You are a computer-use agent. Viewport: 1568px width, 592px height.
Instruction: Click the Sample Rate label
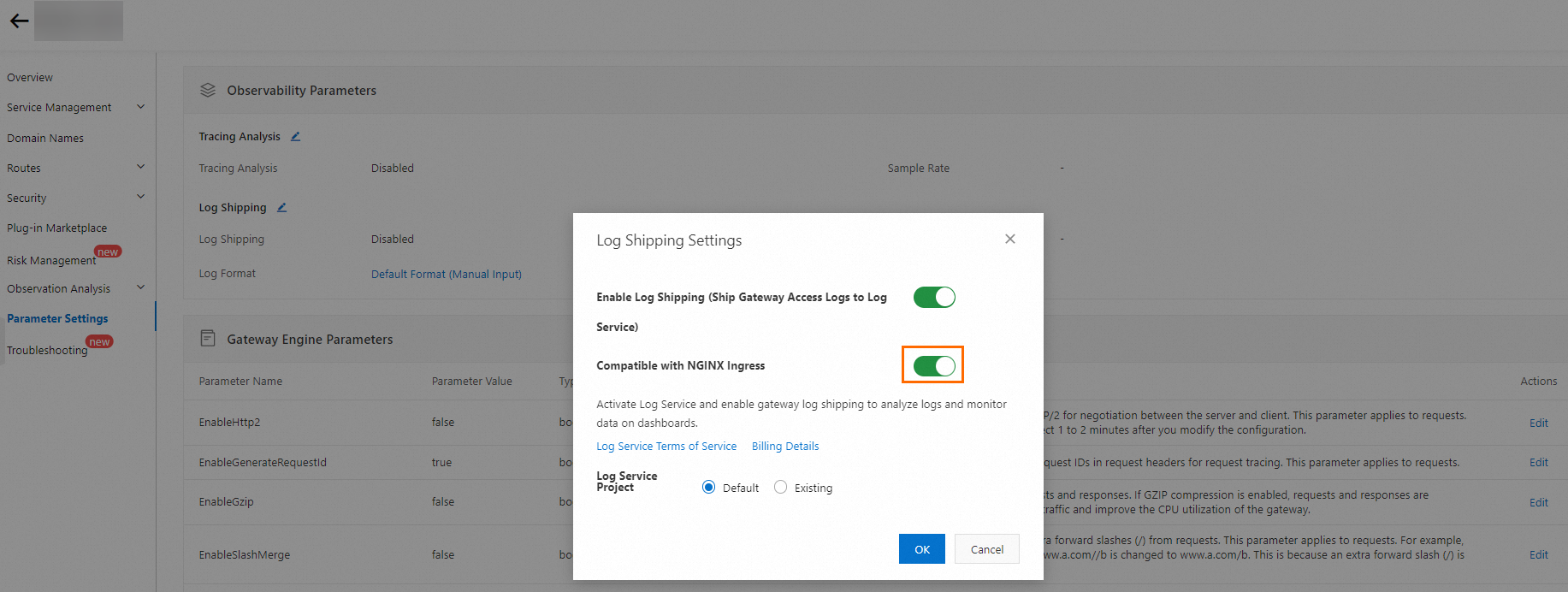point(919,169)
